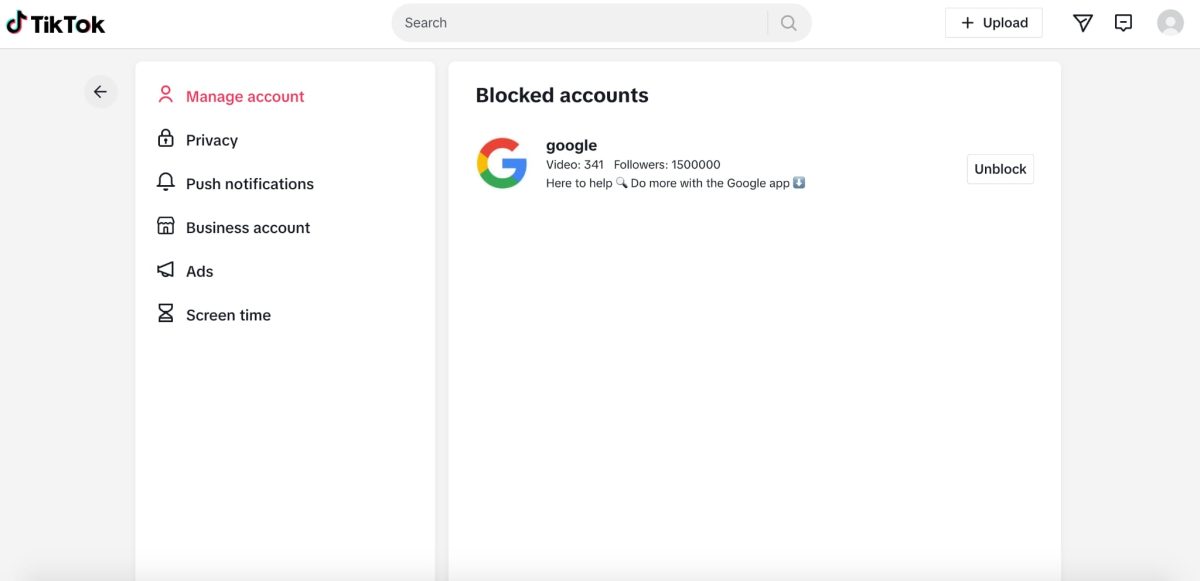1200x581 pixels.
Task: Click the lock icon beside Privacy
Action: coord(166,139)
